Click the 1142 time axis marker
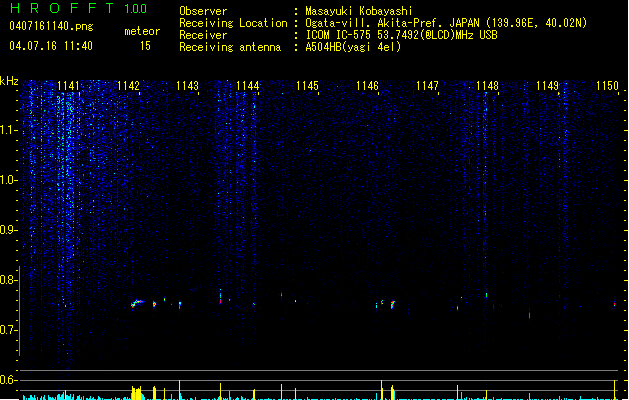Image resolution: width=629 pixels, height=400 pixels. [x=128, y=86]
